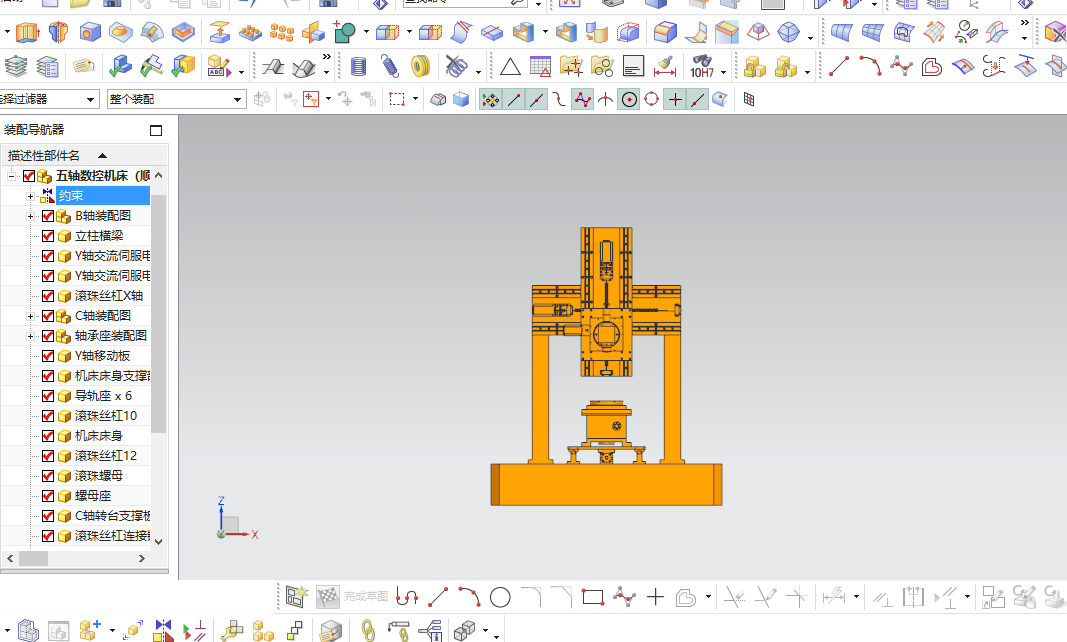
Task: Uncheck the 机床床身 component checkbox
Action: point(48,436)
